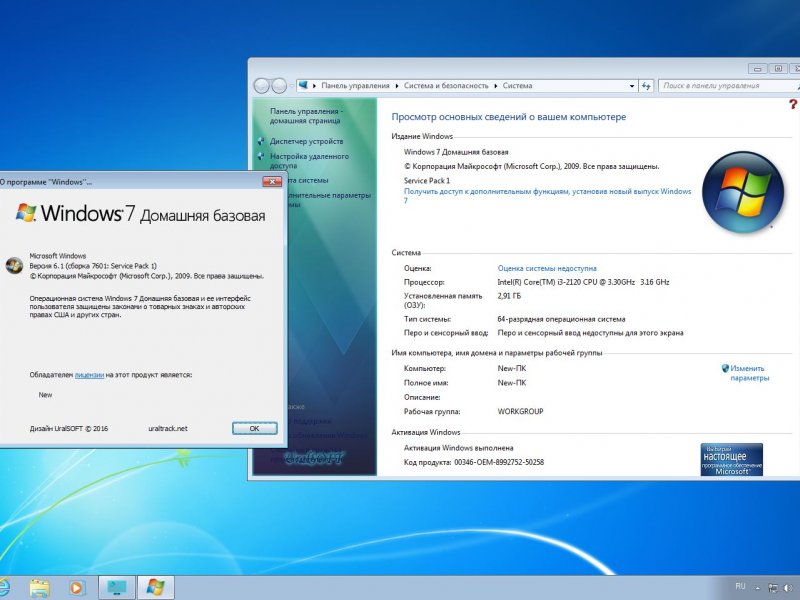Click the RU language indicator

(x=740, y=587)
